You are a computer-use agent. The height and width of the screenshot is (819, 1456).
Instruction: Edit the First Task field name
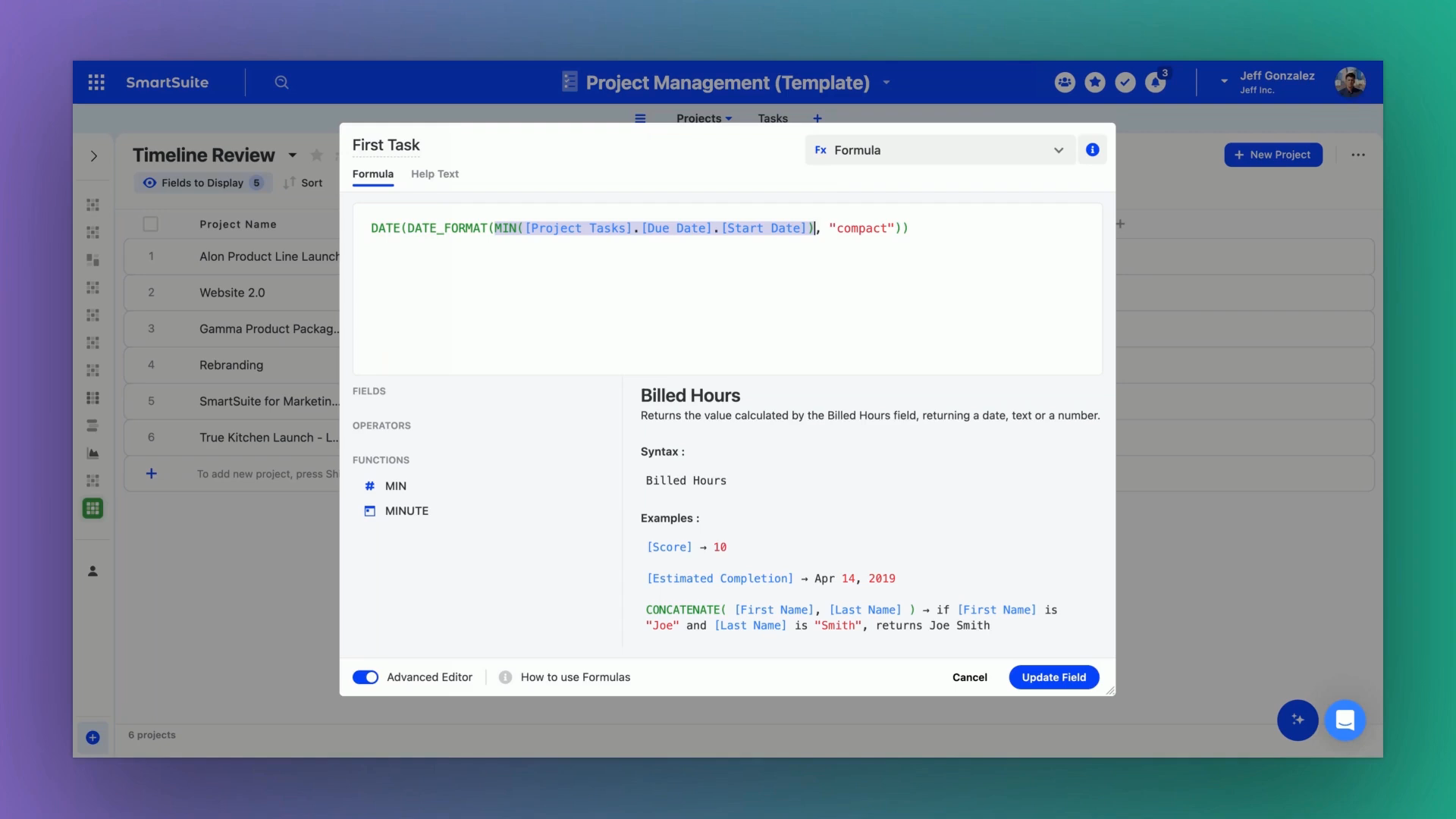(x=386, y=145)
